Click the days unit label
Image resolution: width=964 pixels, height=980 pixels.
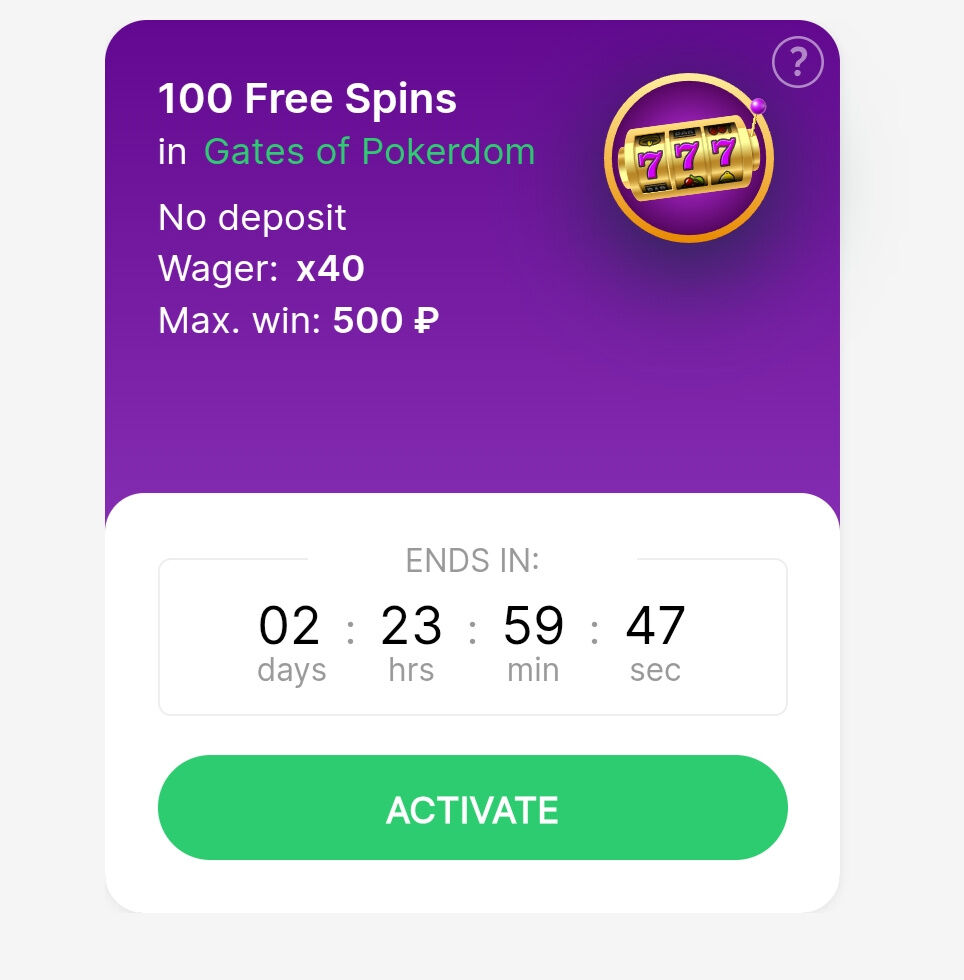point(291,671)
